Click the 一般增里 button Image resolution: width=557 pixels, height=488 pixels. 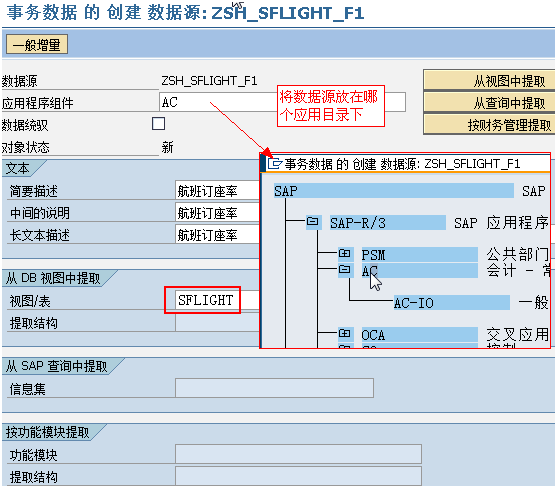(x=37, y=44)
